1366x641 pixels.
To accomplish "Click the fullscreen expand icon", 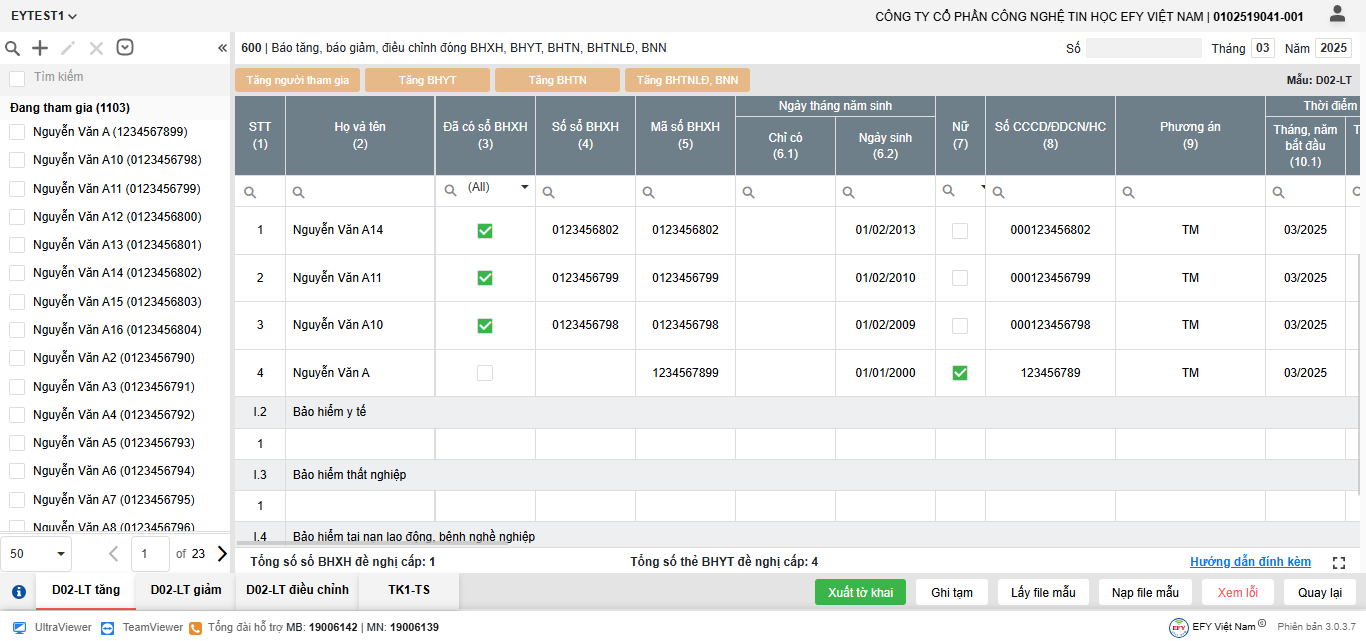I will click(1339, 563).
